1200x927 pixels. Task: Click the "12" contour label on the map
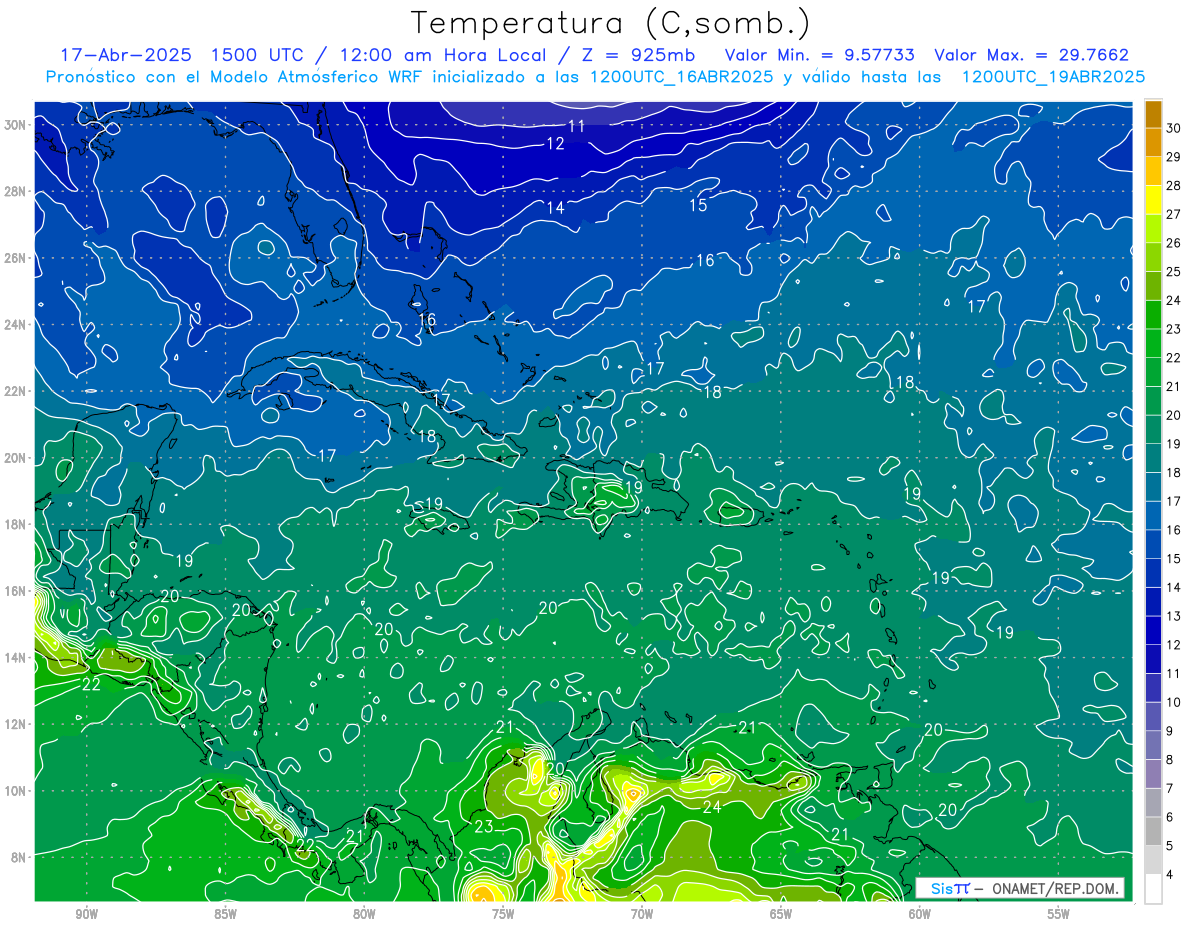555,144
